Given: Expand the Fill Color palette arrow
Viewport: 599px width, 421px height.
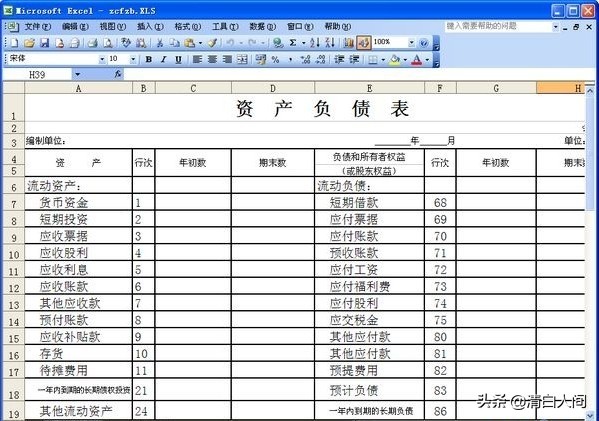Looking at the screenshot, I should click(405, 60).
